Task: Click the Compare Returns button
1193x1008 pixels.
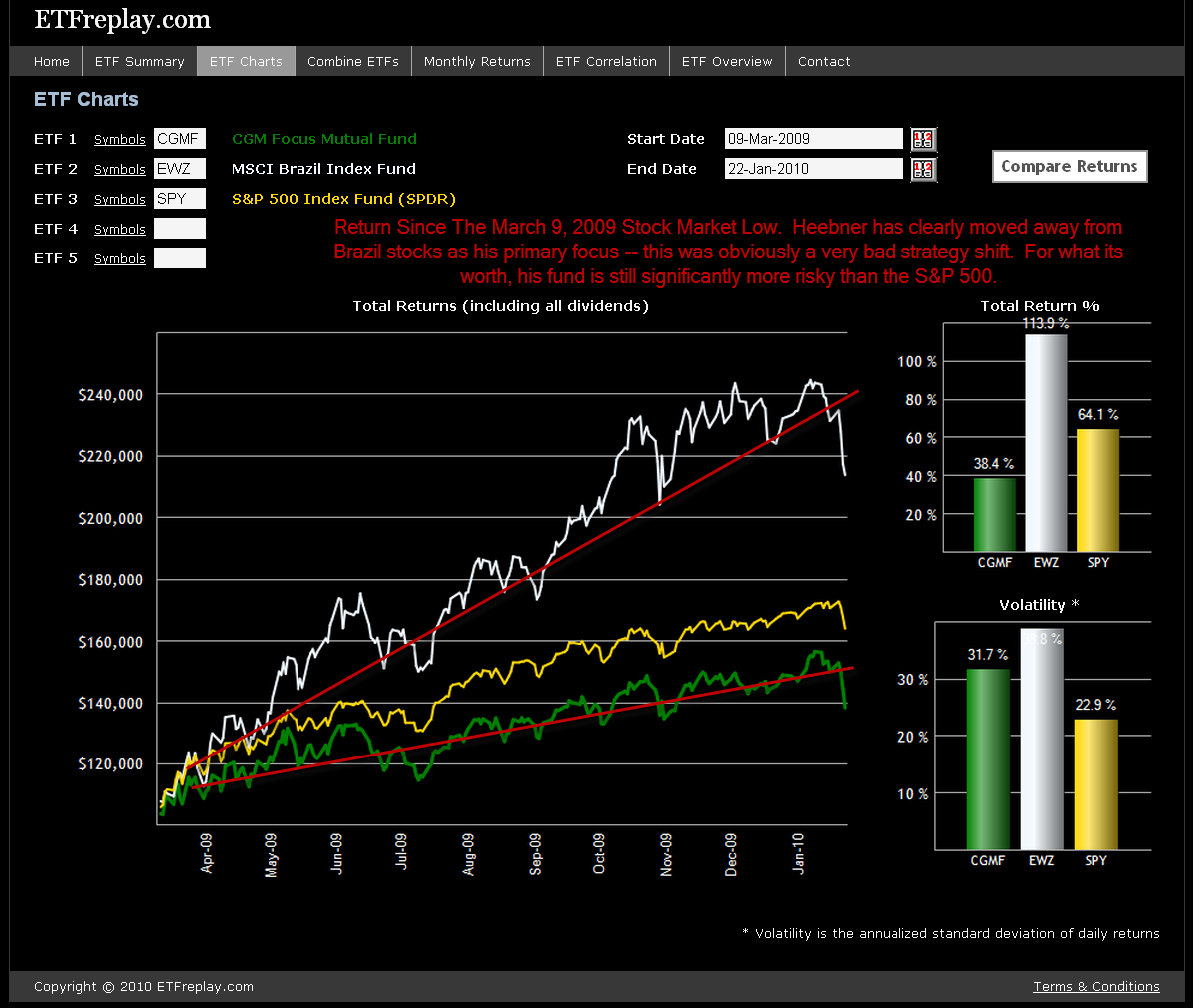Action: tap(1069, 166)
